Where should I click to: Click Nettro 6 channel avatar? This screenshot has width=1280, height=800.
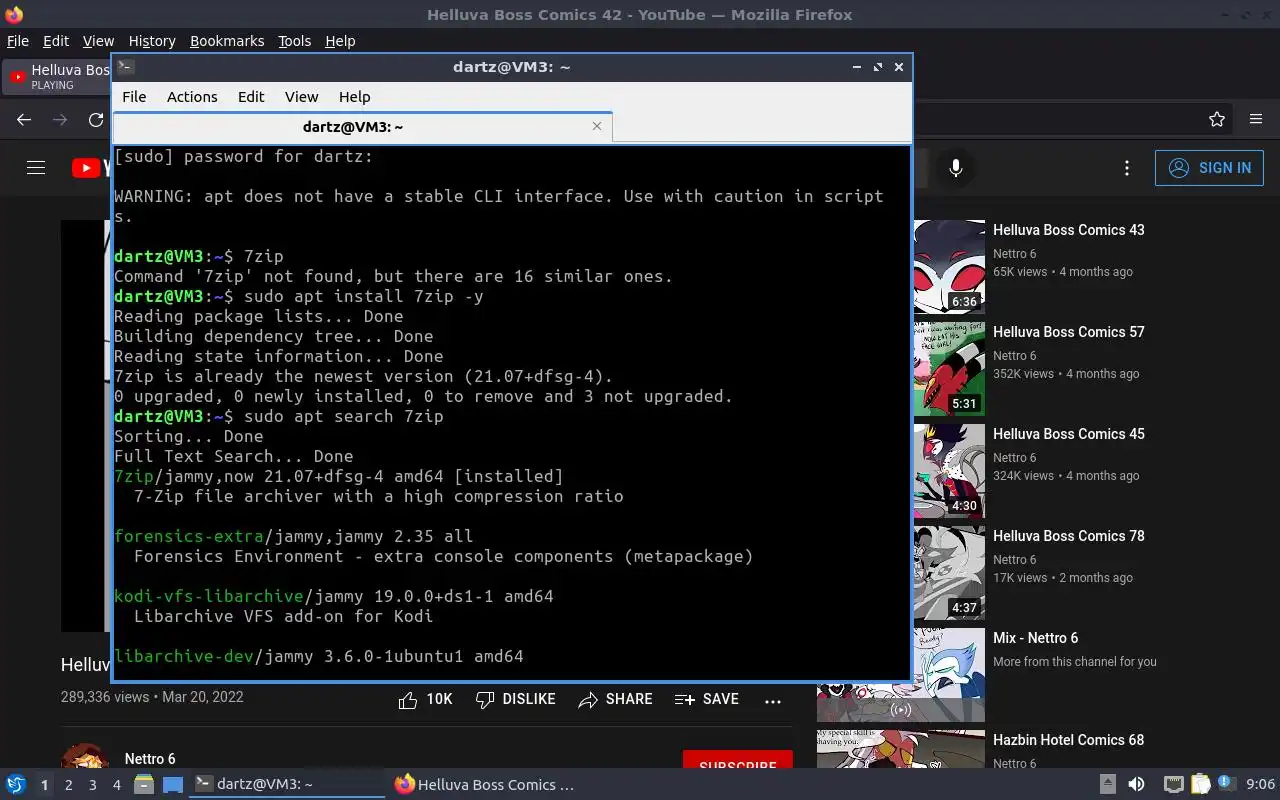(85, 756)
